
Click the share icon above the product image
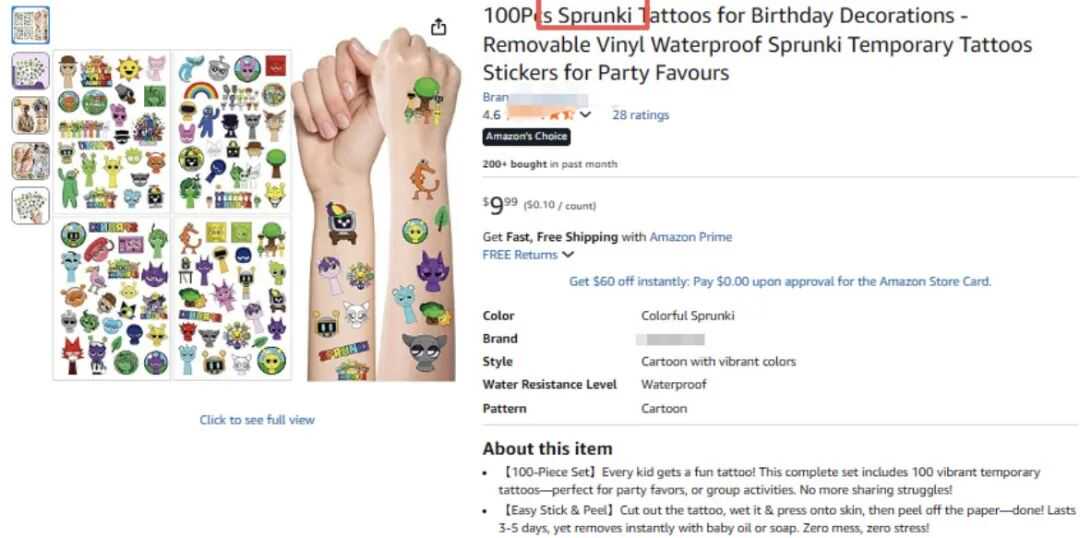click(438, 27)
